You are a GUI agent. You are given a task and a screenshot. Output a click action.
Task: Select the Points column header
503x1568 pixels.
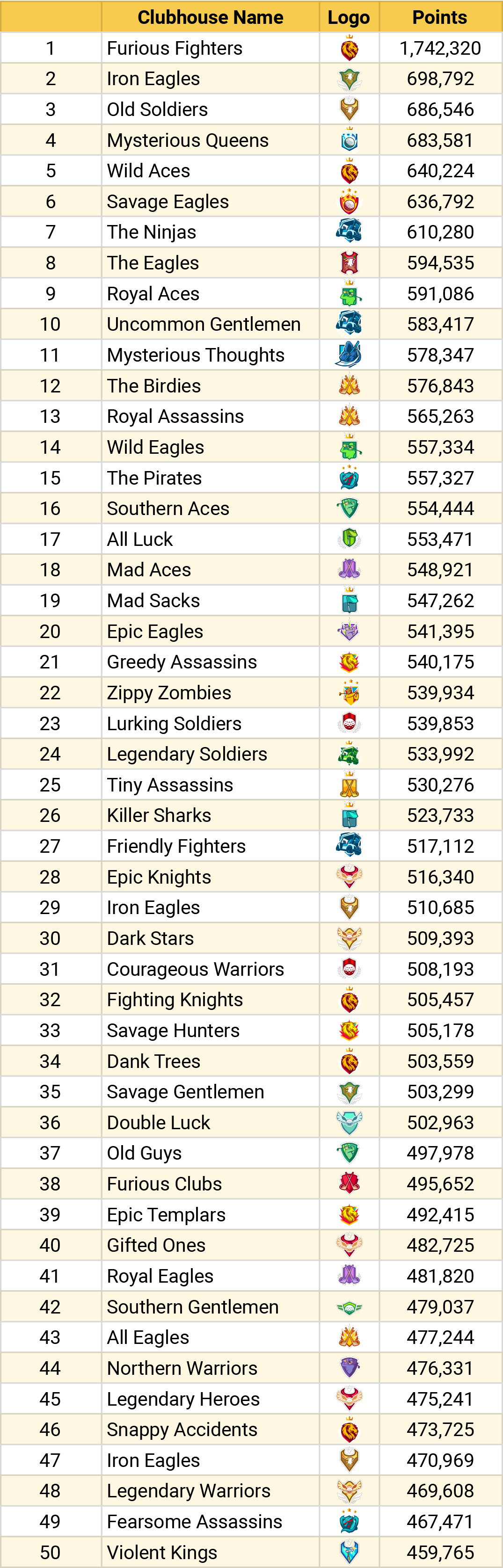click(x=440, y=17)
